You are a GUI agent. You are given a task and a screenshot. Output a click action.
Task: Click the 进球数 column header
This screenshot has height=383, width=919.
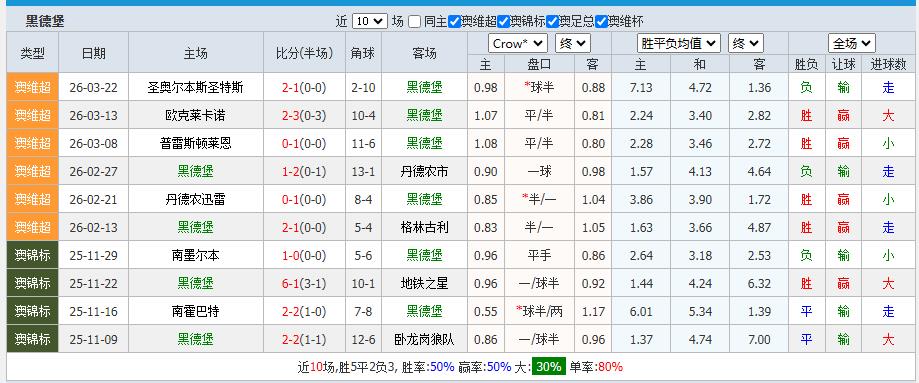pyautogui.click(x=889, y=65)
